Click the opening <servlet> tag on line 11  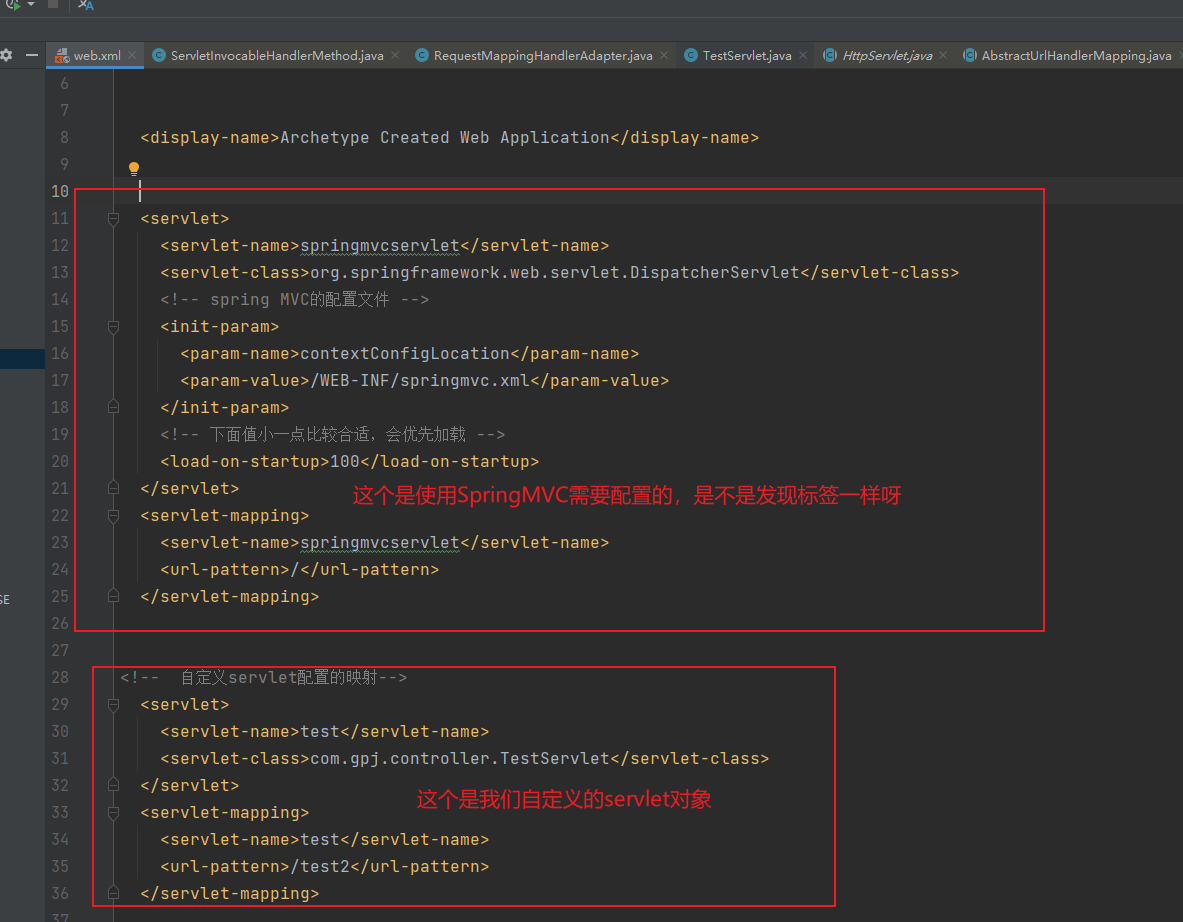[x=185, y=219]
